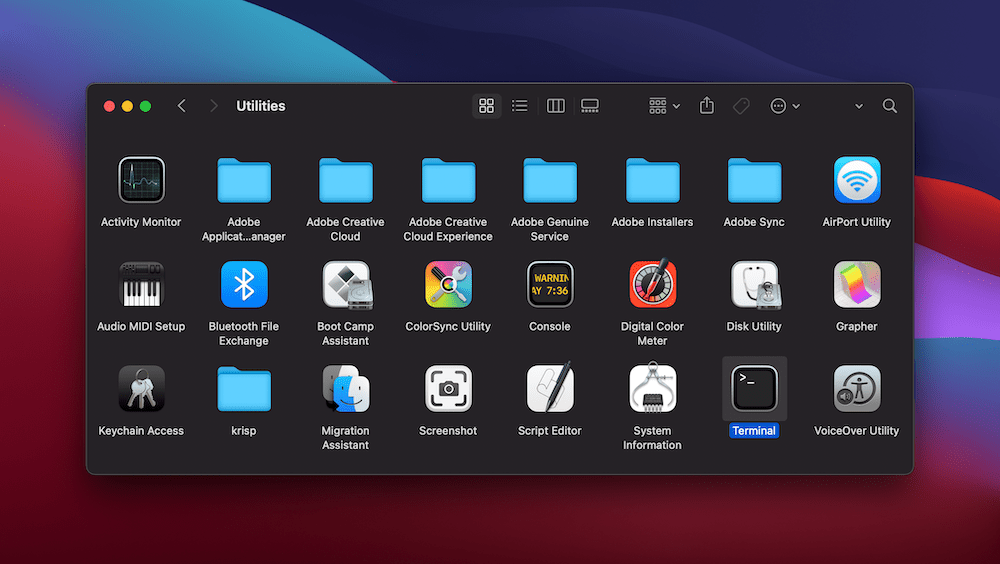This screenshot has width=1000, height=564.
Task: Select the Boot Camp Assistant icon
Action: tap(347, 285)
